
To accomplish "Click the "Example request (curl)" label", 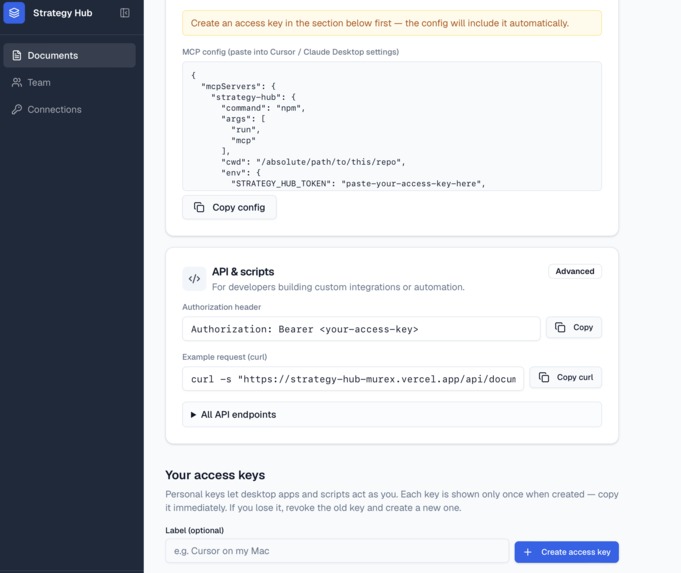I will 225,357.
